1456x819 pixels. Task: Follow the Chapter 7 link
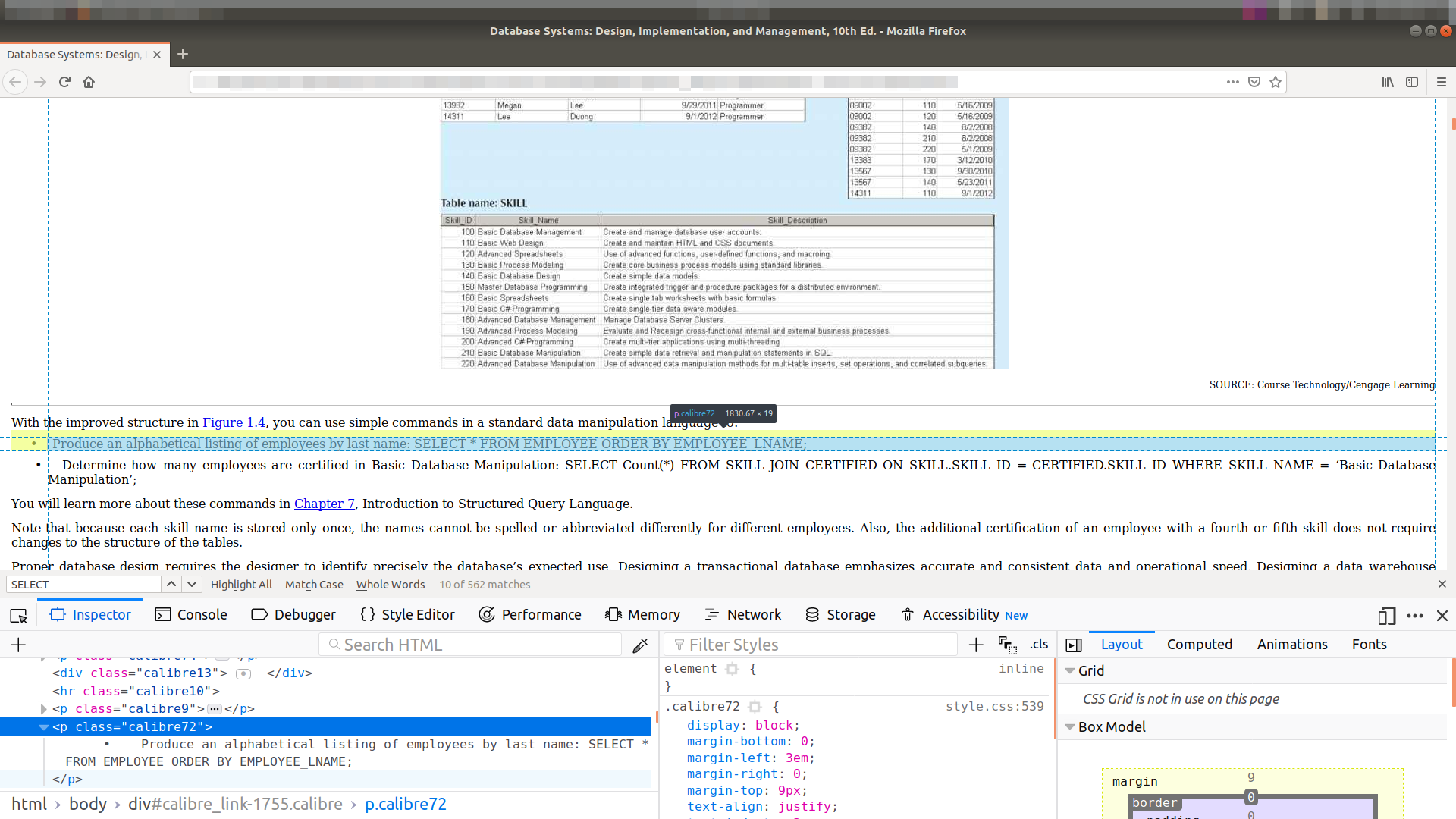[324, 504]
